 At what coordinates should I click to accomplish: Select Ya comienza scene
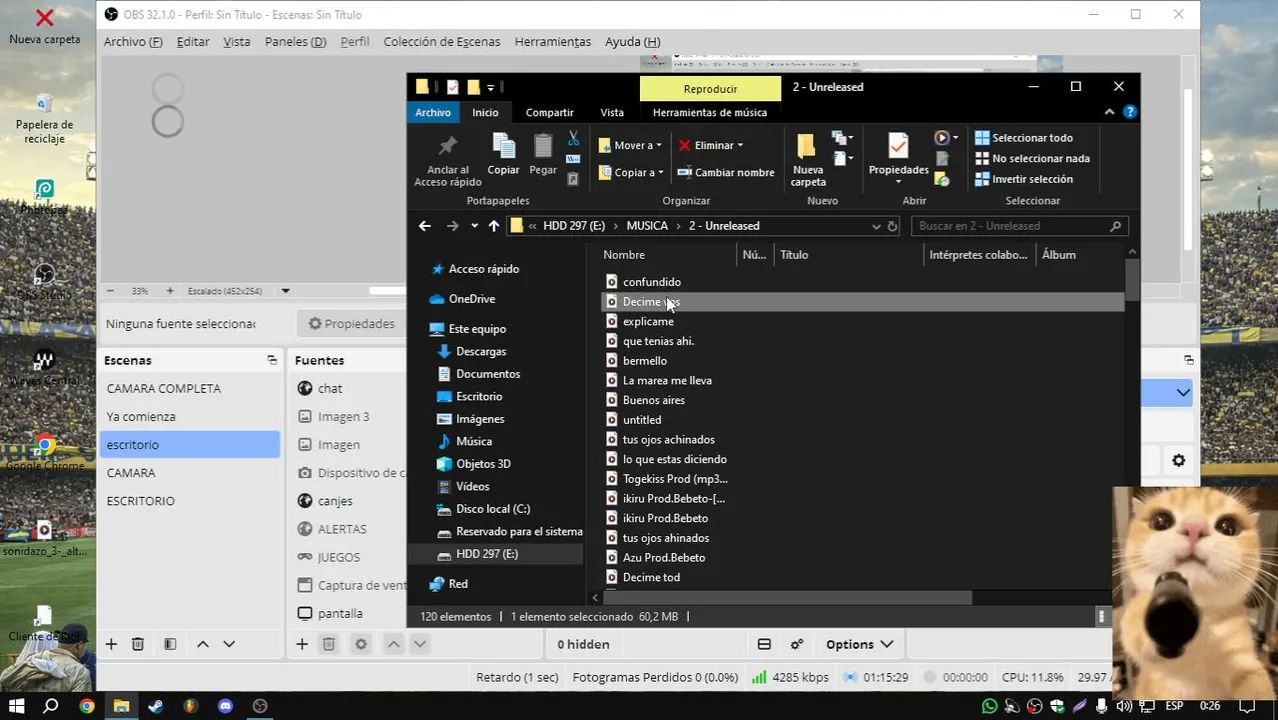(x=190, y=416)
